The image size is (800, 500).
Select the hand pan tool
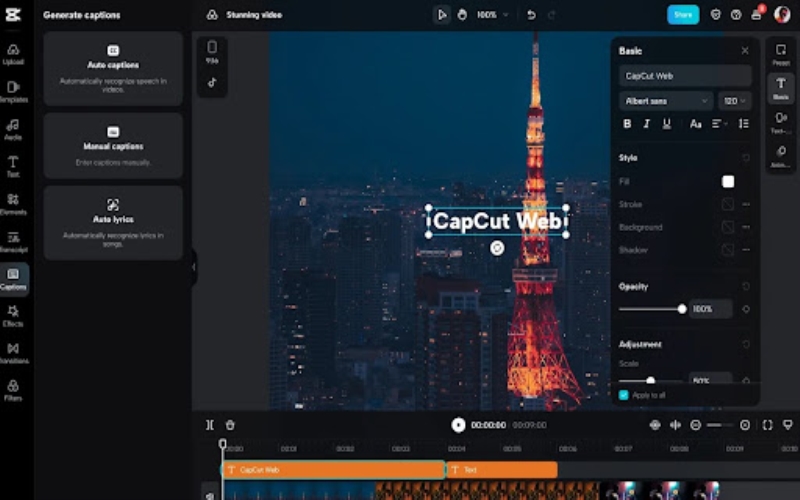(462, 15)
